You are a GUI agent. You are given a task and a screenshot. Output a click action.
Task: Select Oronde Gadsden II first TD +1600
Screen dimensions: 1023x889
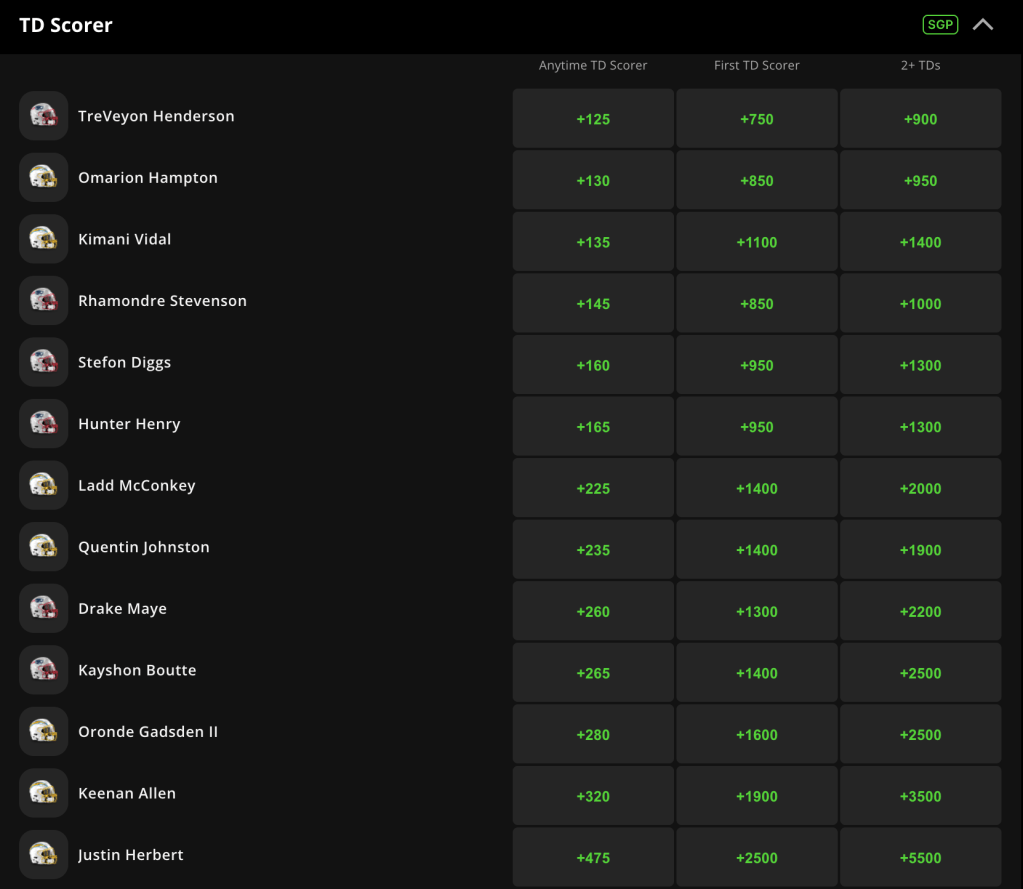click(757, 734)
